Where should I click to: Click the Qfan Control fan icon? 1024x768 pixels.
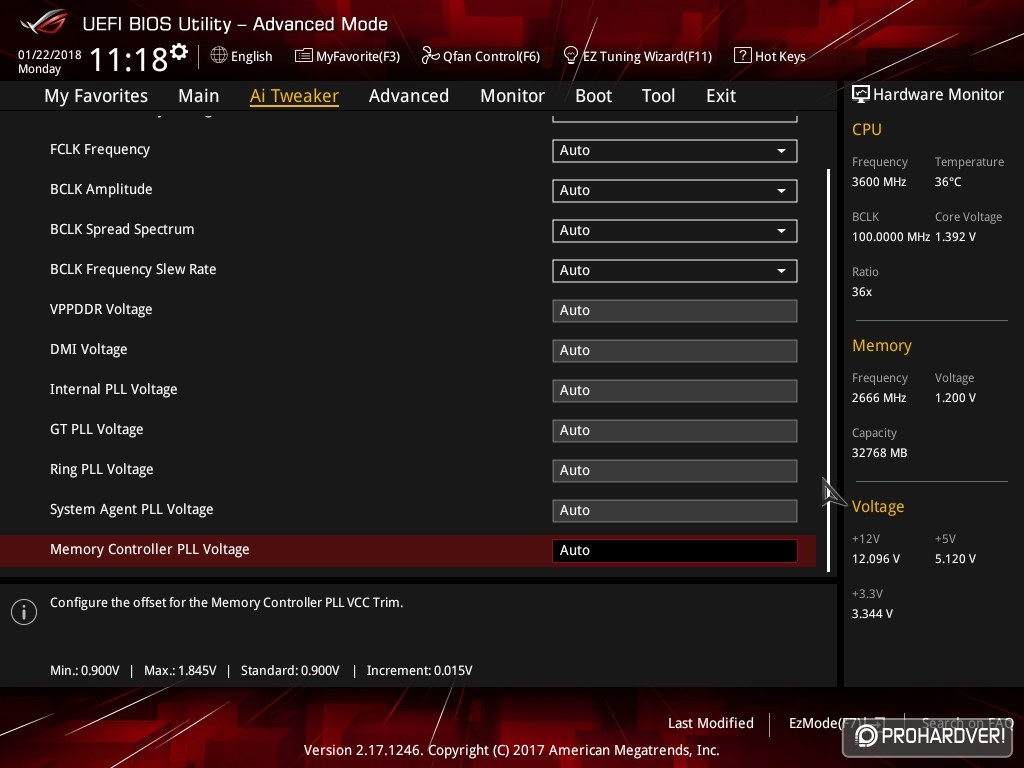tap(430, 56)
